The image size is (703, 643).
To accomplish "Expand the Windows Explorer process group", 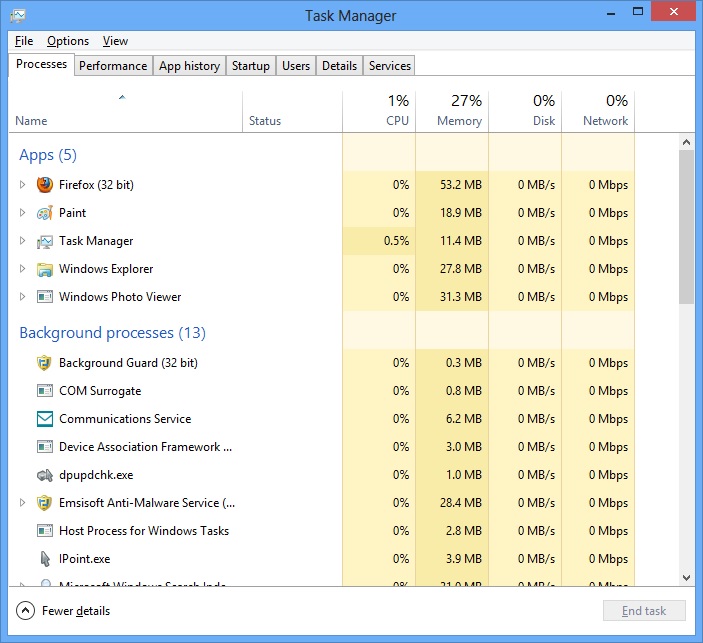I will tap(22, 269).
